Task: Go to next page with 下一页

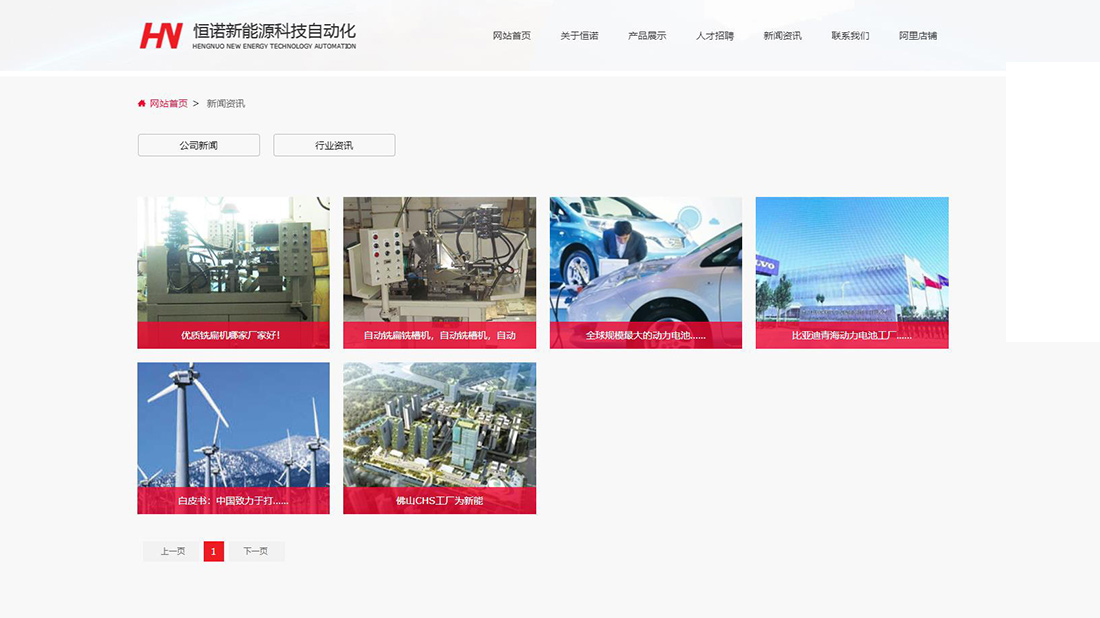Action: (255, 551)
